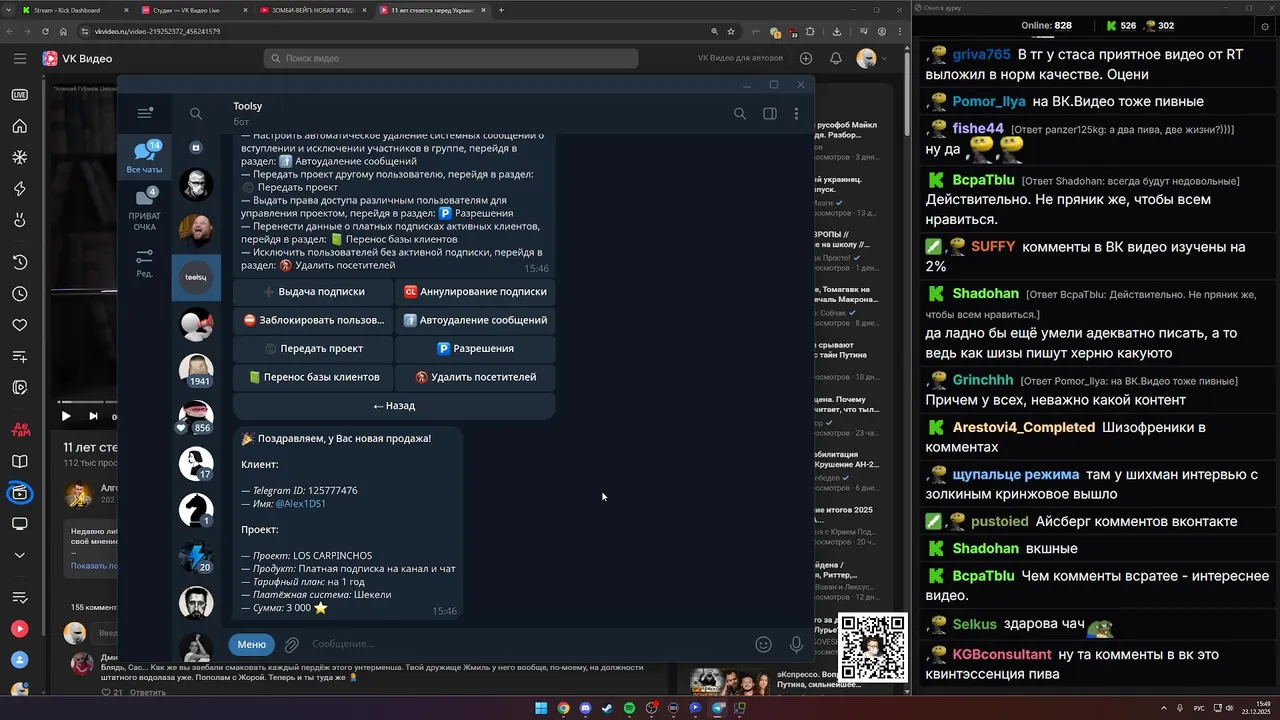Switch to the ЗОМБИ-ВЕЙП tab

[312, 10]
